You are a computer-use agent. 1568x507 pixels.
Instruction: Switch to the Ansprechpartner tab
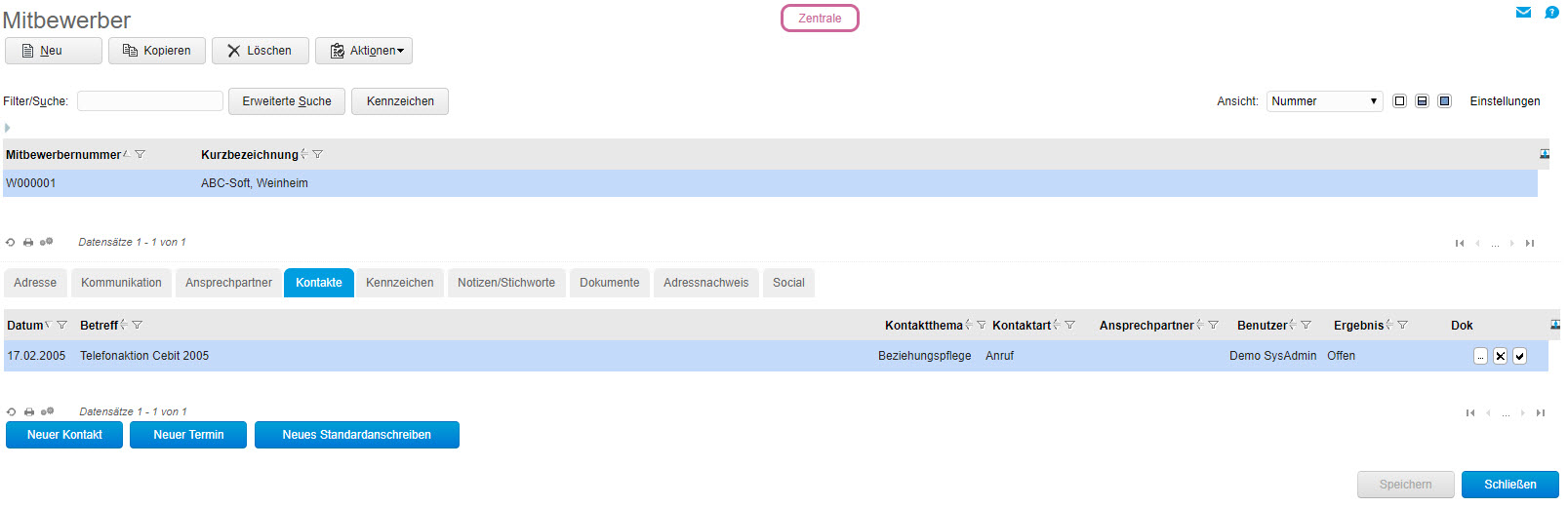[x=228, y=283]
